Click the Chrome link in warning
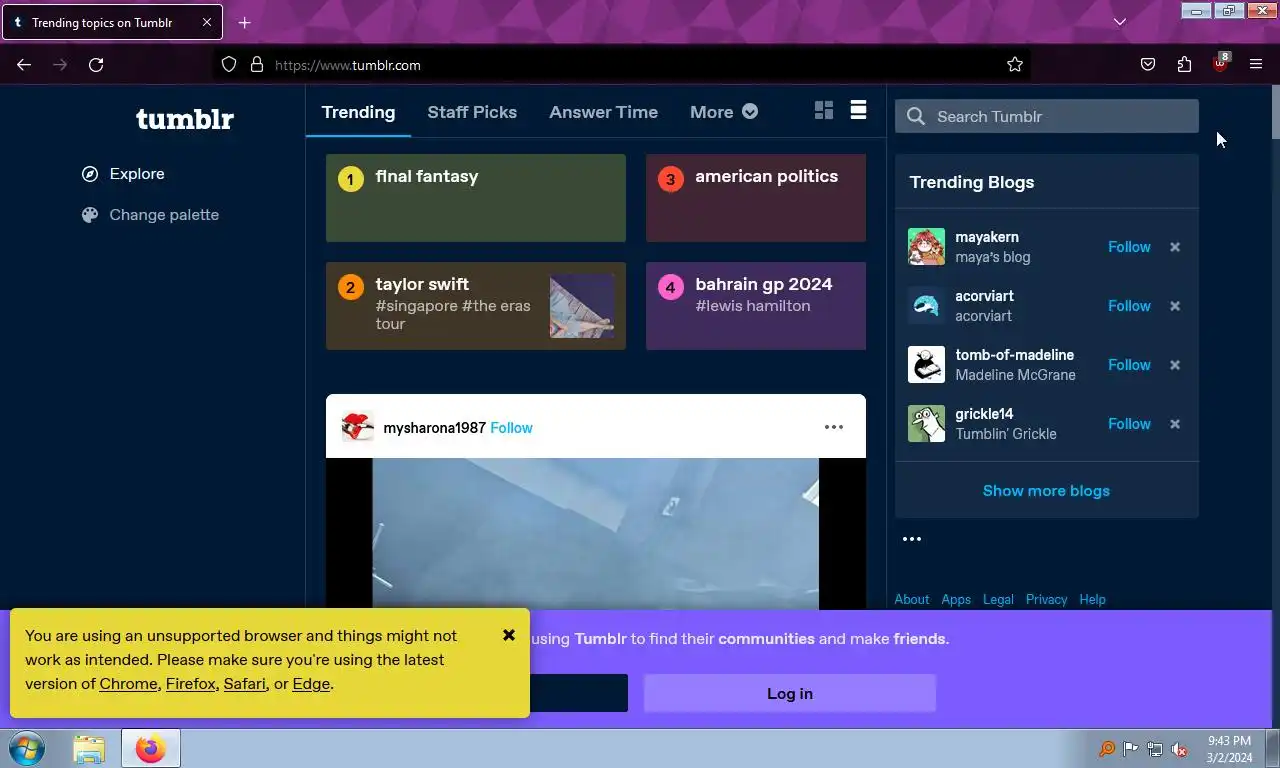1280x768 pixels. pyautogui.click(x=128, y=684)
